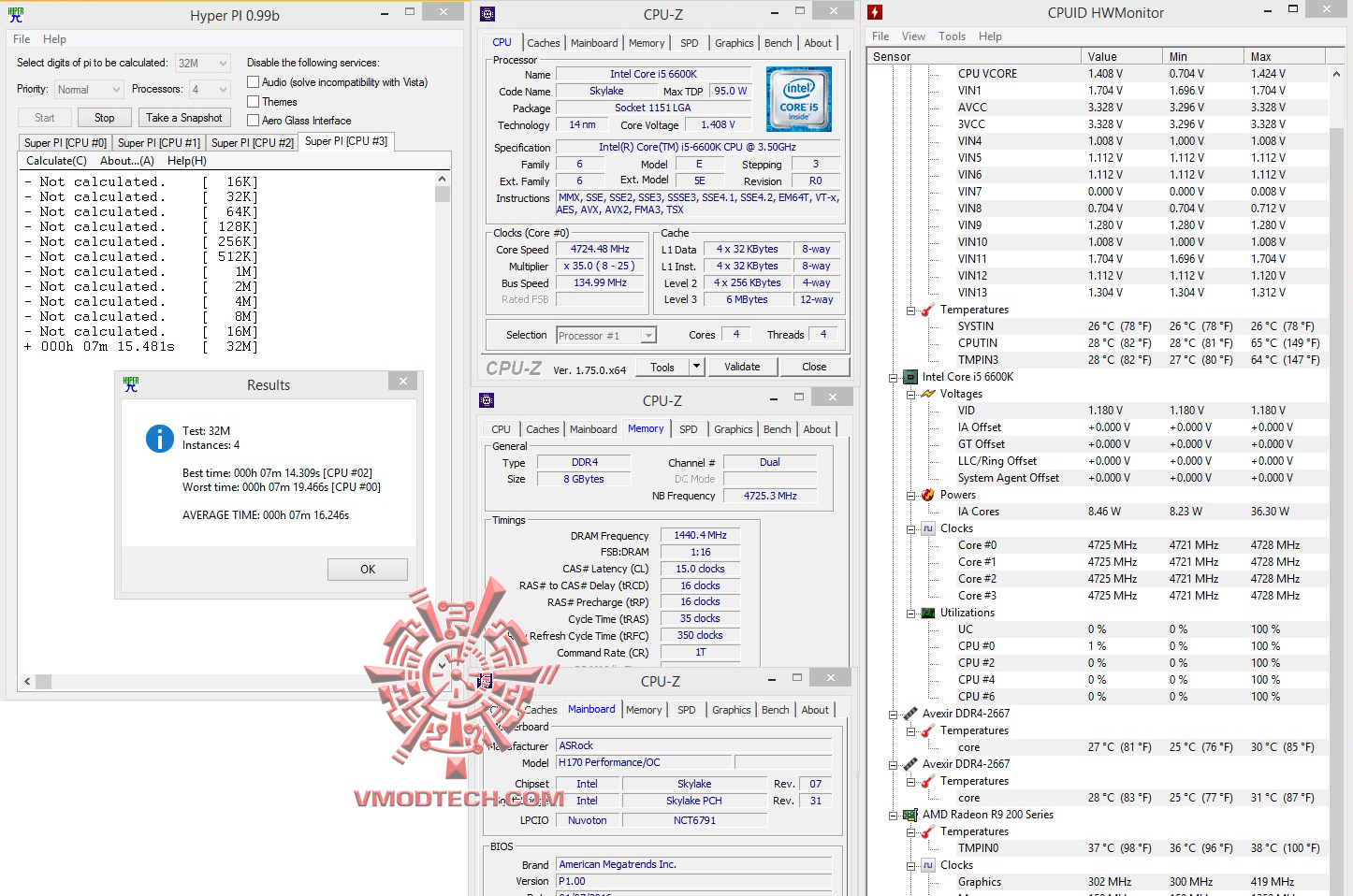Screen dimensions: 1353x896
Task: Click the Super PI horizontal scrollbar left arrow
Action: 27,681
